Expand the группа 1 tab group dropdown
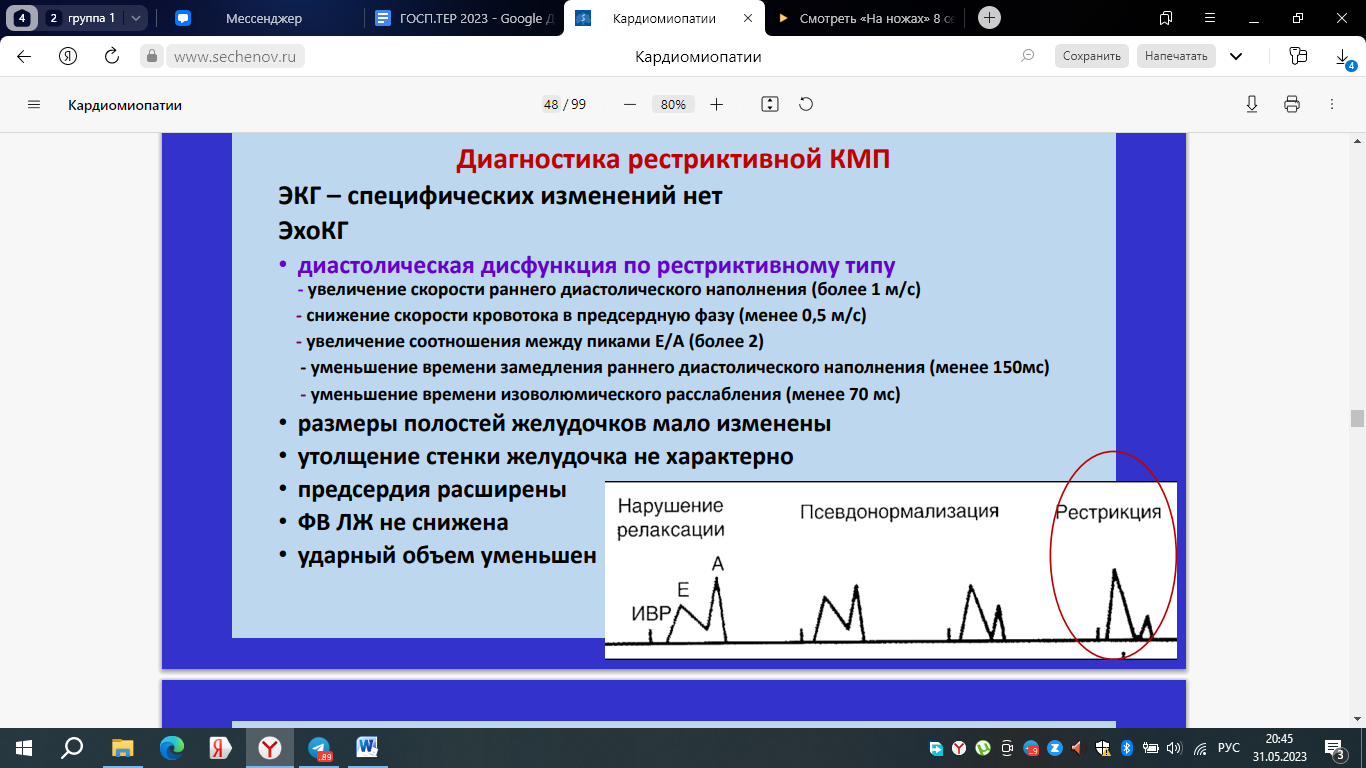 pos(136,18)
